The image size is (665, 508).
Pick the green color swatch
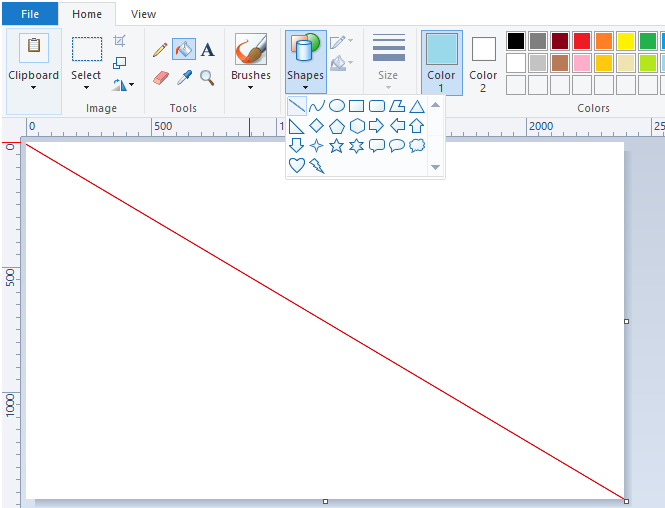pyautogui.click(x=648, y=41)
